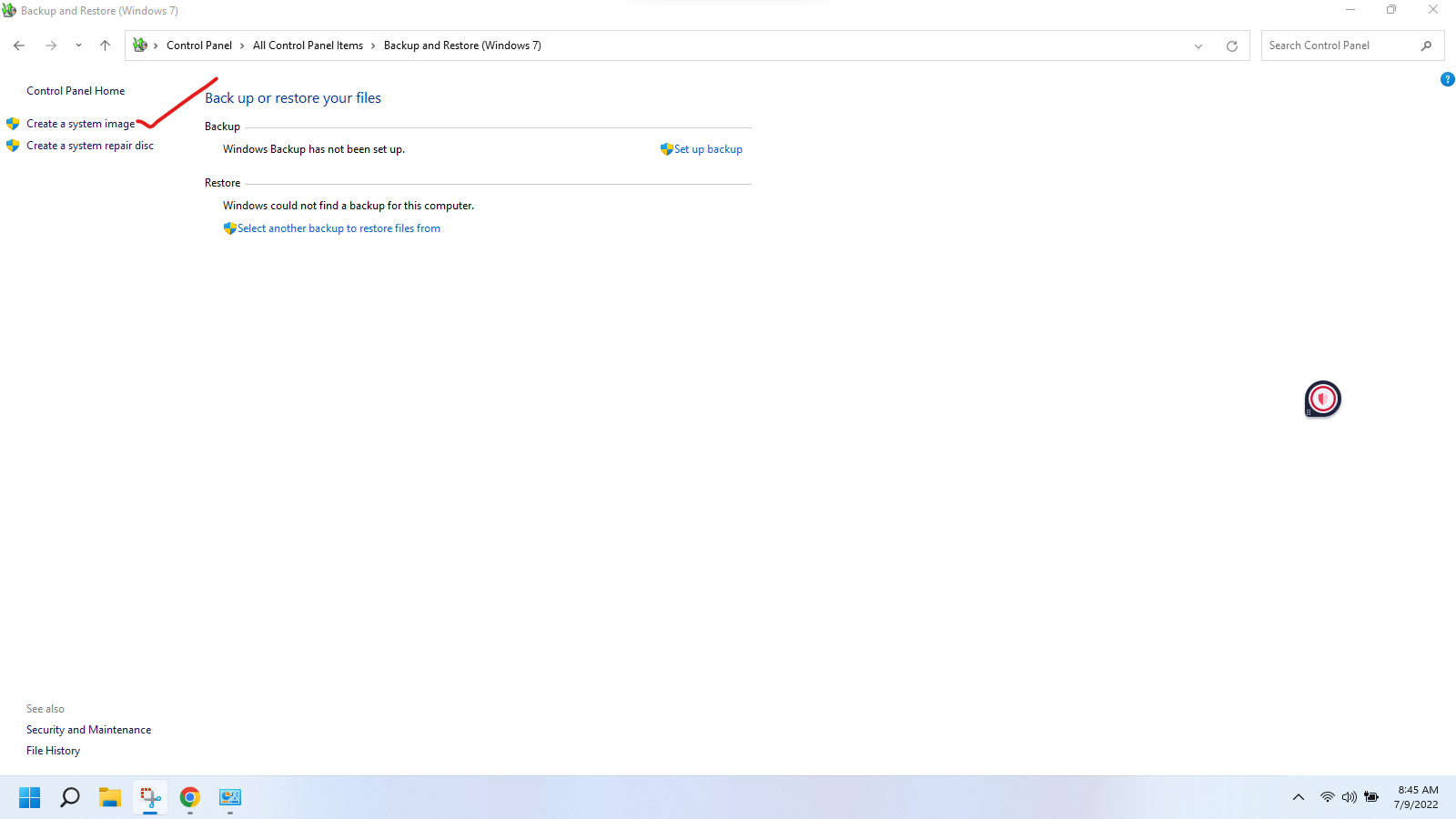Image resolution: width=1456 pixels, height=819 pixels.
Task: Click the 'Back up or restore your files' heading
Action: point(293,98)
